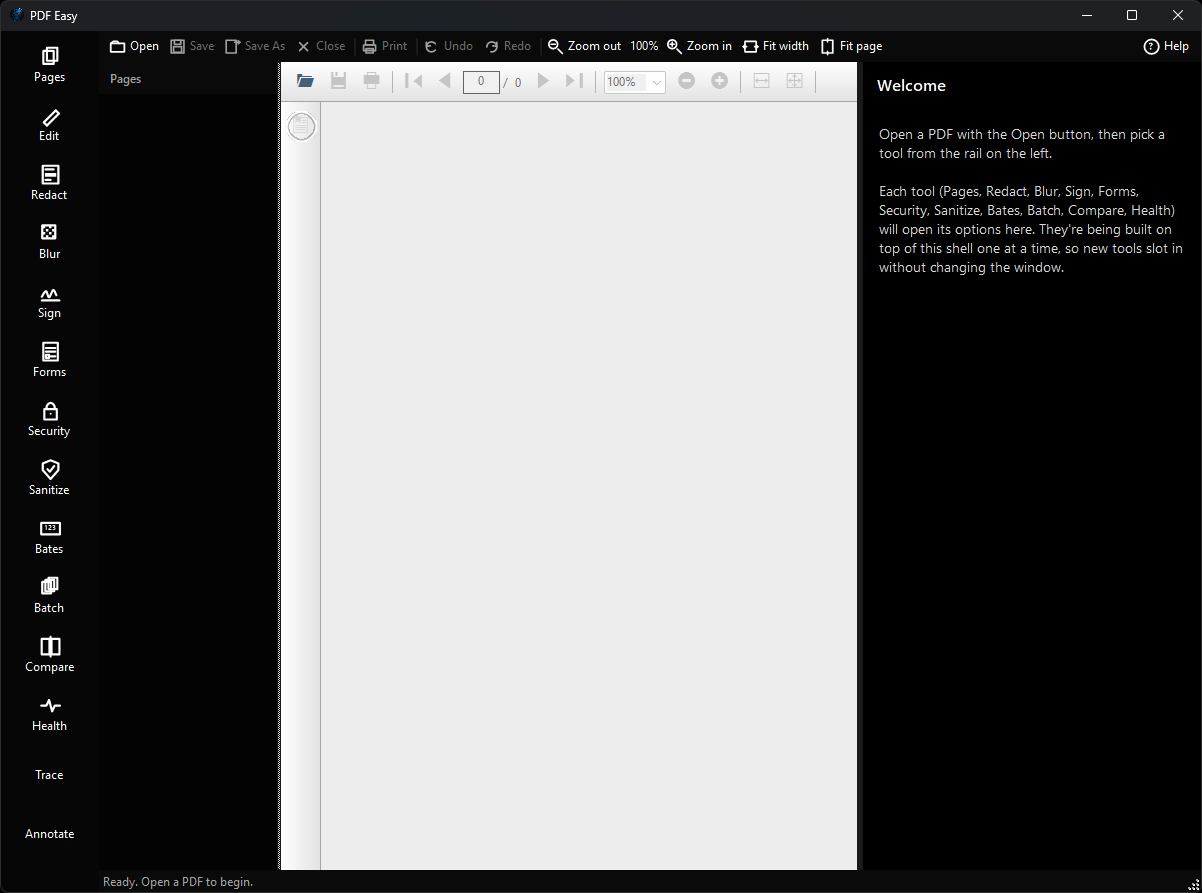
Task: Click Zoom out in top toolbar
Action: click(584, 46)
